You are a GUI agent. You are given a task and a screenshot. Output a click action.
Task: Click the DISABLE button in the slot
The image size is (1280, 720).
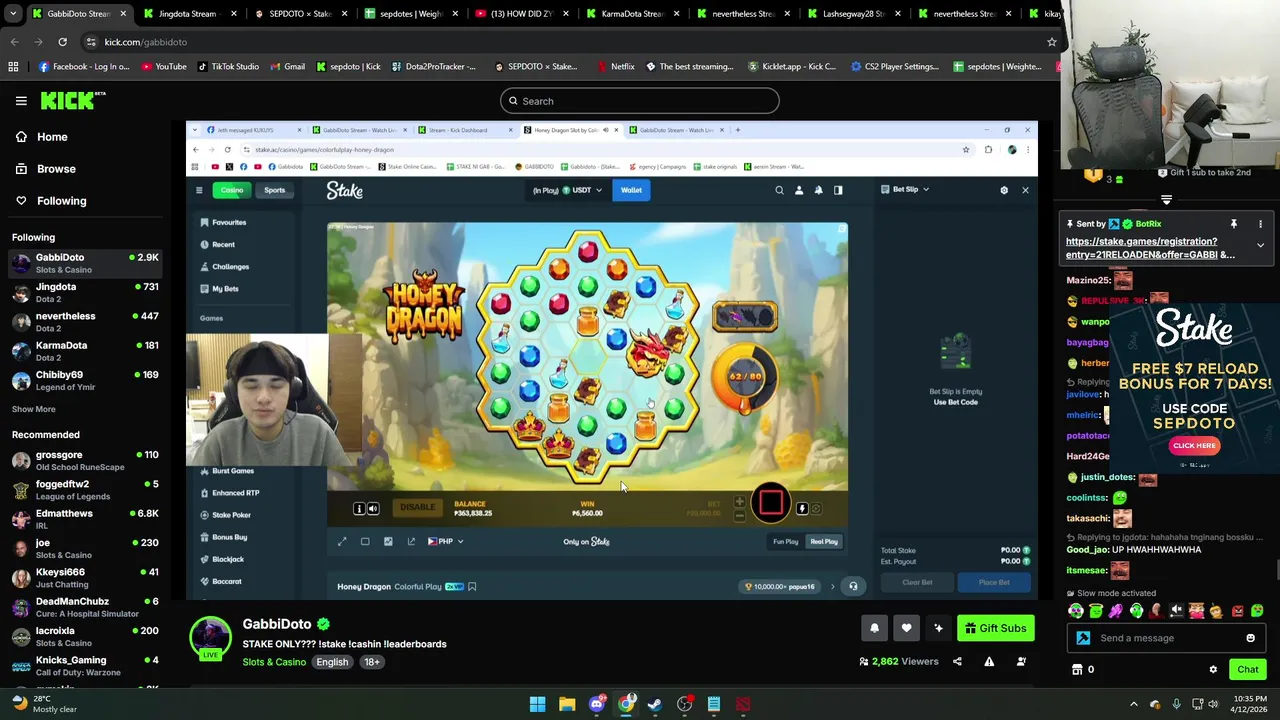(x=417, y=508)
